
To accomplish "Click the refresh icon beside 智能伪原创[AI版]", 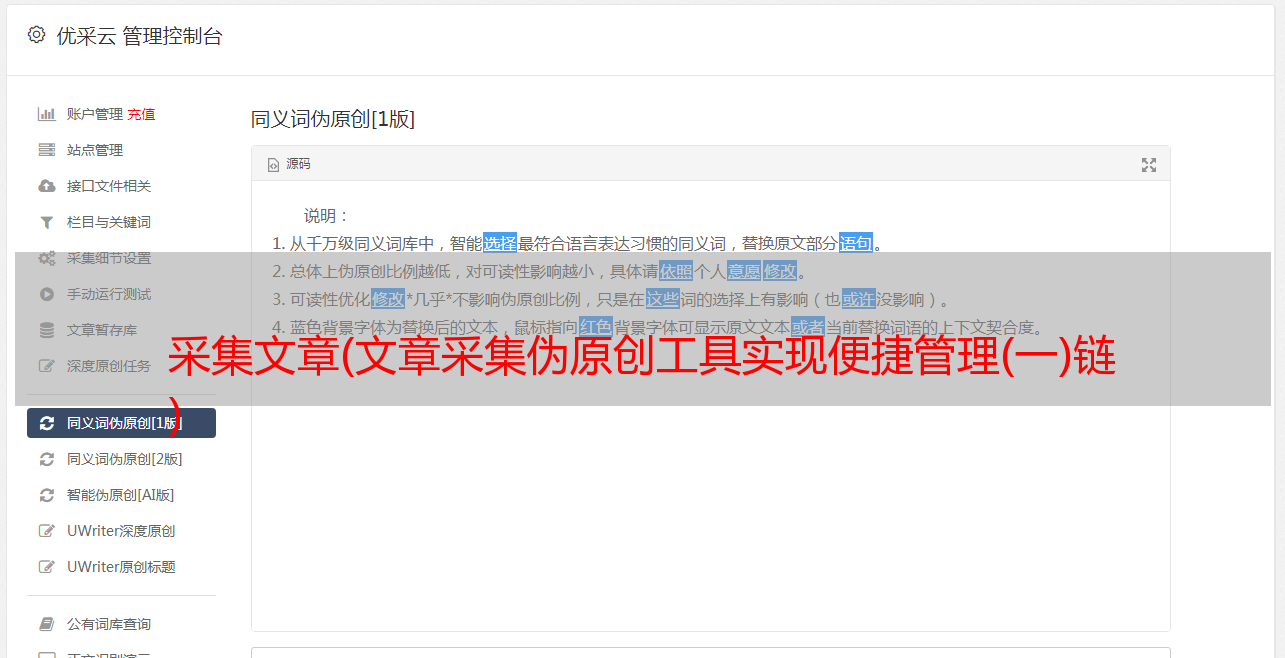I will [x=46, y=495].
